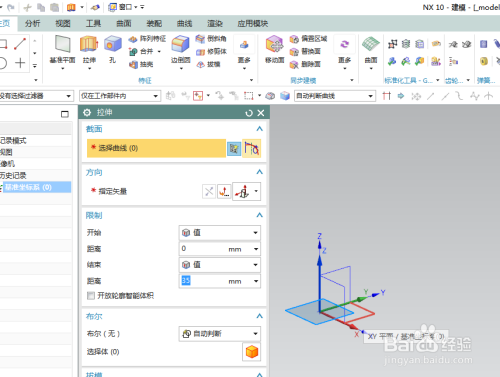Select the line sketch tool

point(20,44)
